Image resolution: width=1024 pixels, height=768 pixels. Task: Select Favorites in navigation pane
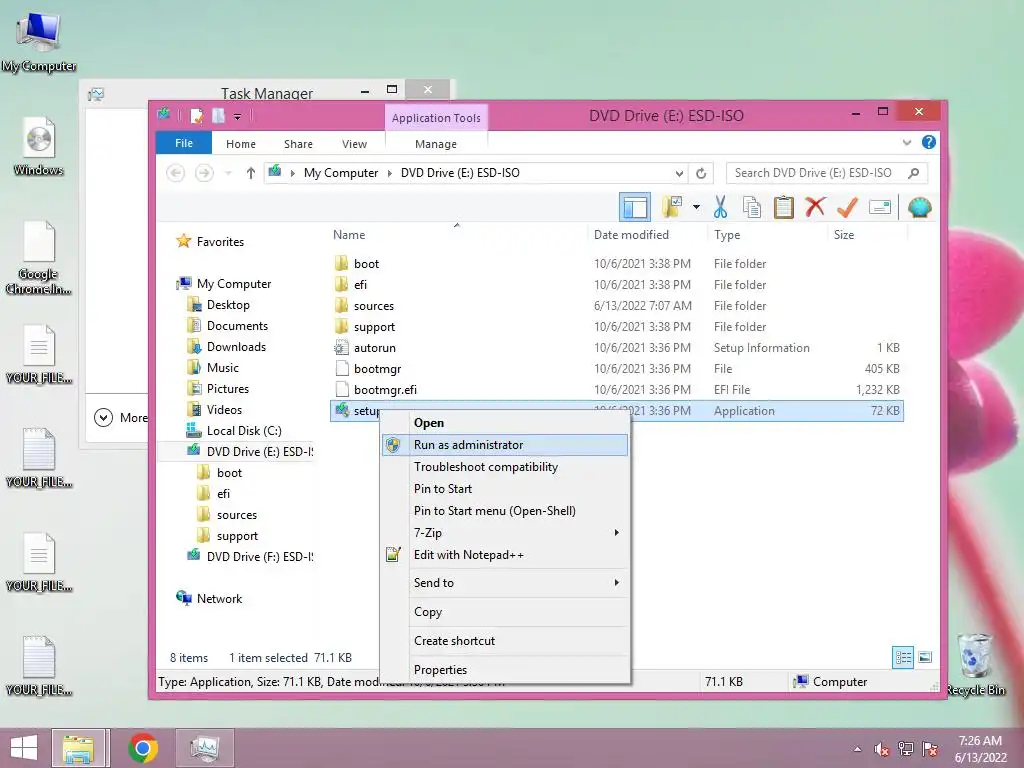pos(220,242)
